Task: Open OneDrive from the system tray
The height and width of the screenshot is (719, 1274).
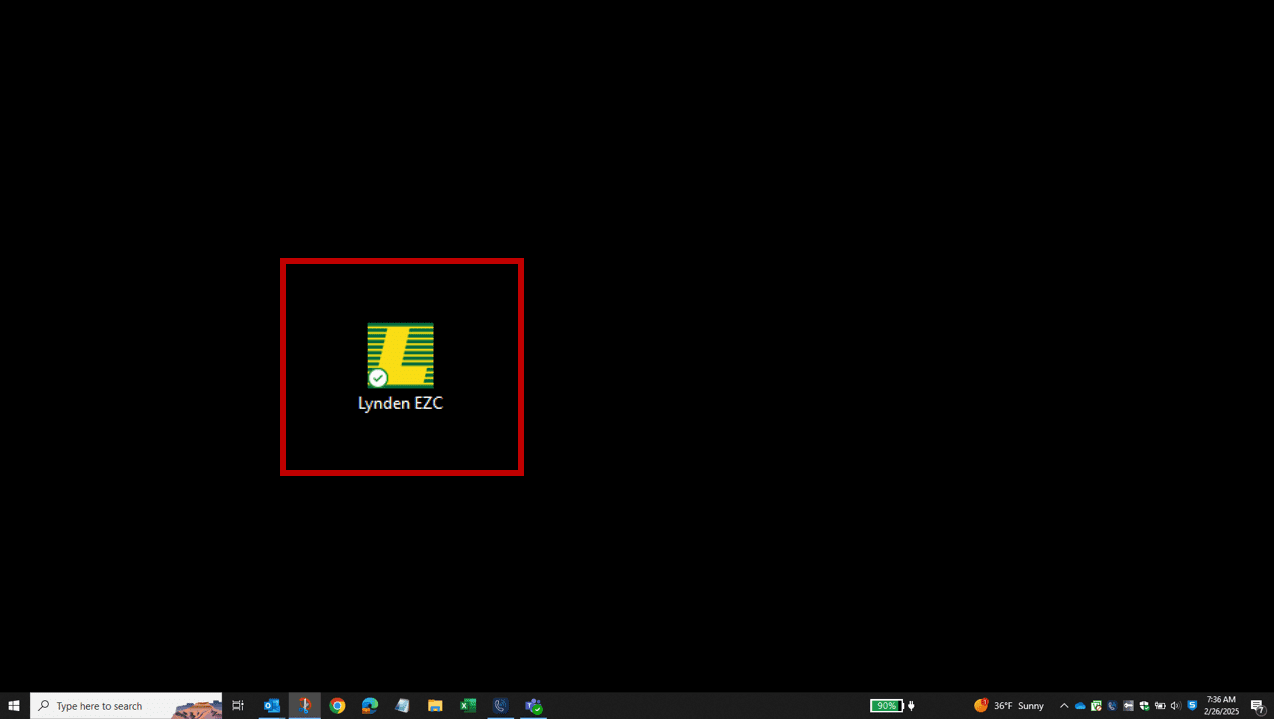Action: pos(1080,706)
